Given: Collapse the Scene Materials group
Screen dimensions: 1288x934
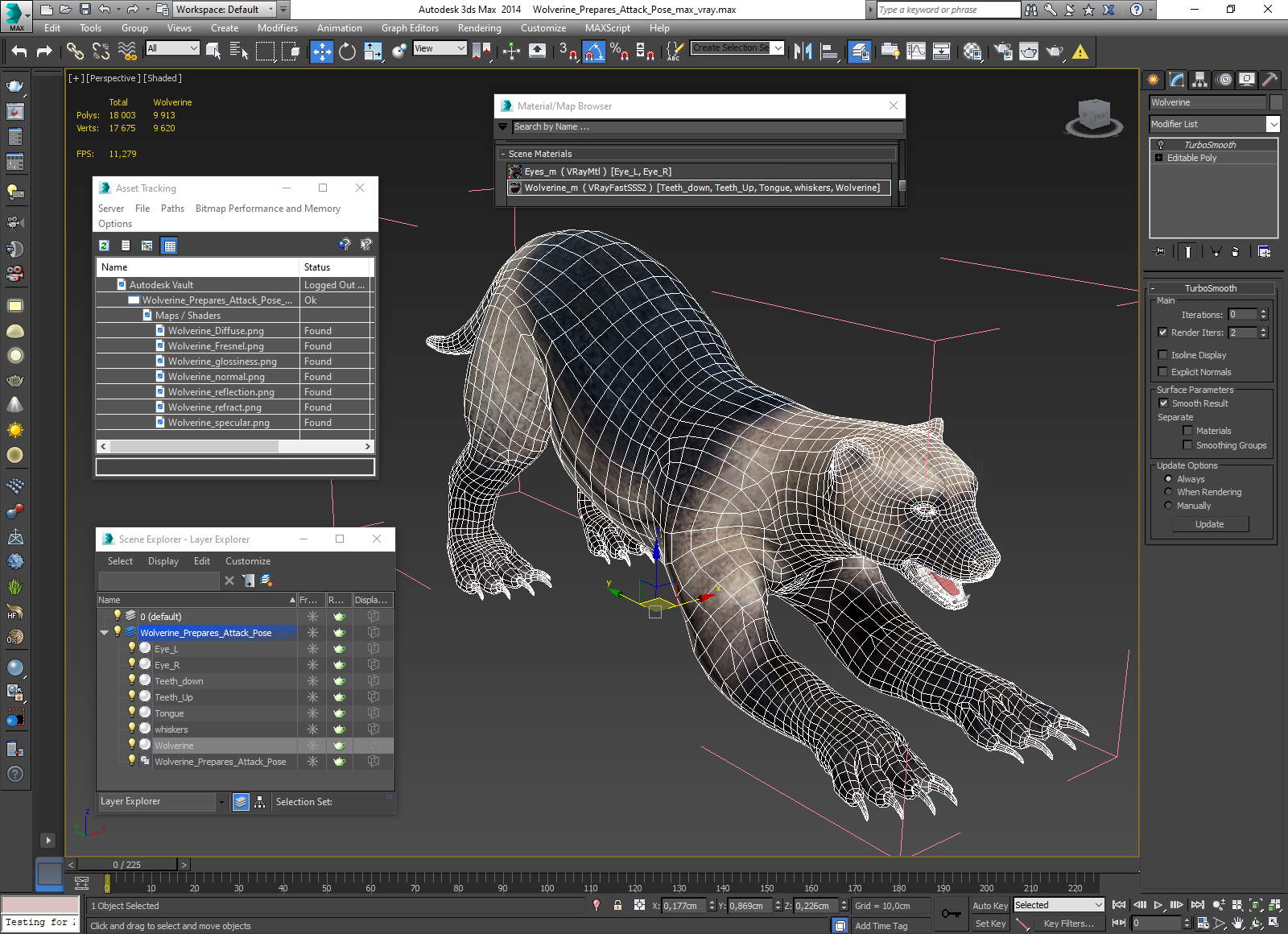Looking at the screenshot, I should pos(503,154).
